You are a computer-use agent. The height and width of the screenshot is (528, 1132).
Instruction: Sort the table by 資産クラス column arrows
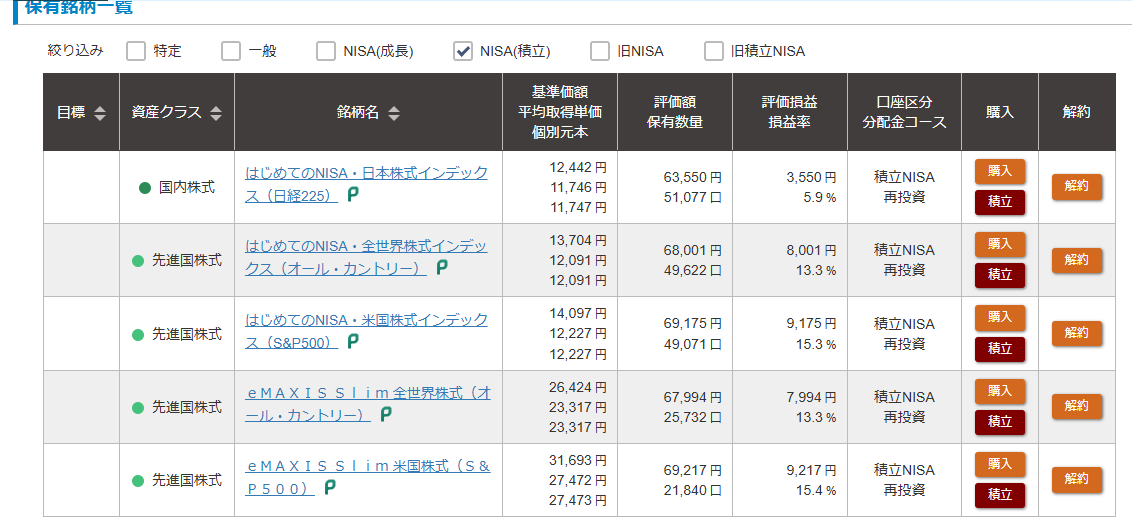pyautogui.click(x=216, y=113)
